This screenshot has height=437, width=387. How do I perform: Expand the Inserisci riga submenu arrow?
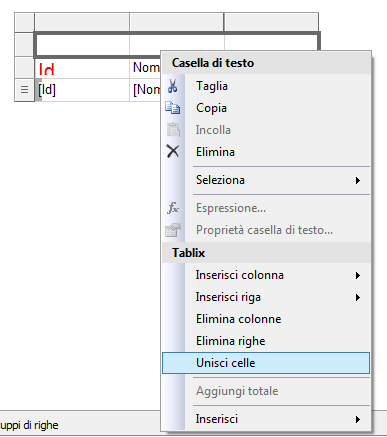[358, 297]
